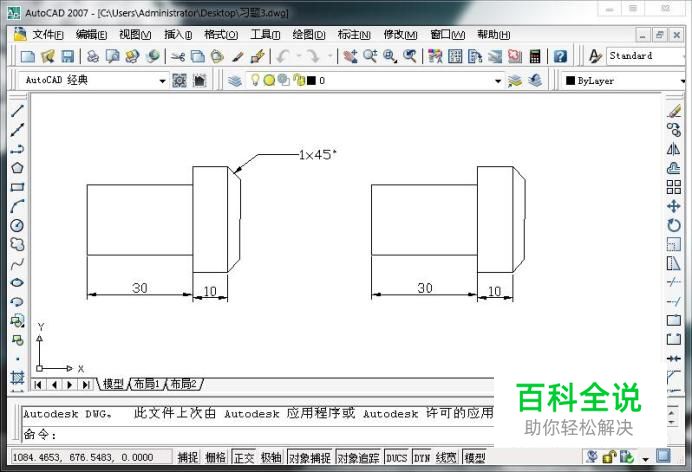Open the Help question mark icon
Screen dimensions: 692x472
coord(560,56)
